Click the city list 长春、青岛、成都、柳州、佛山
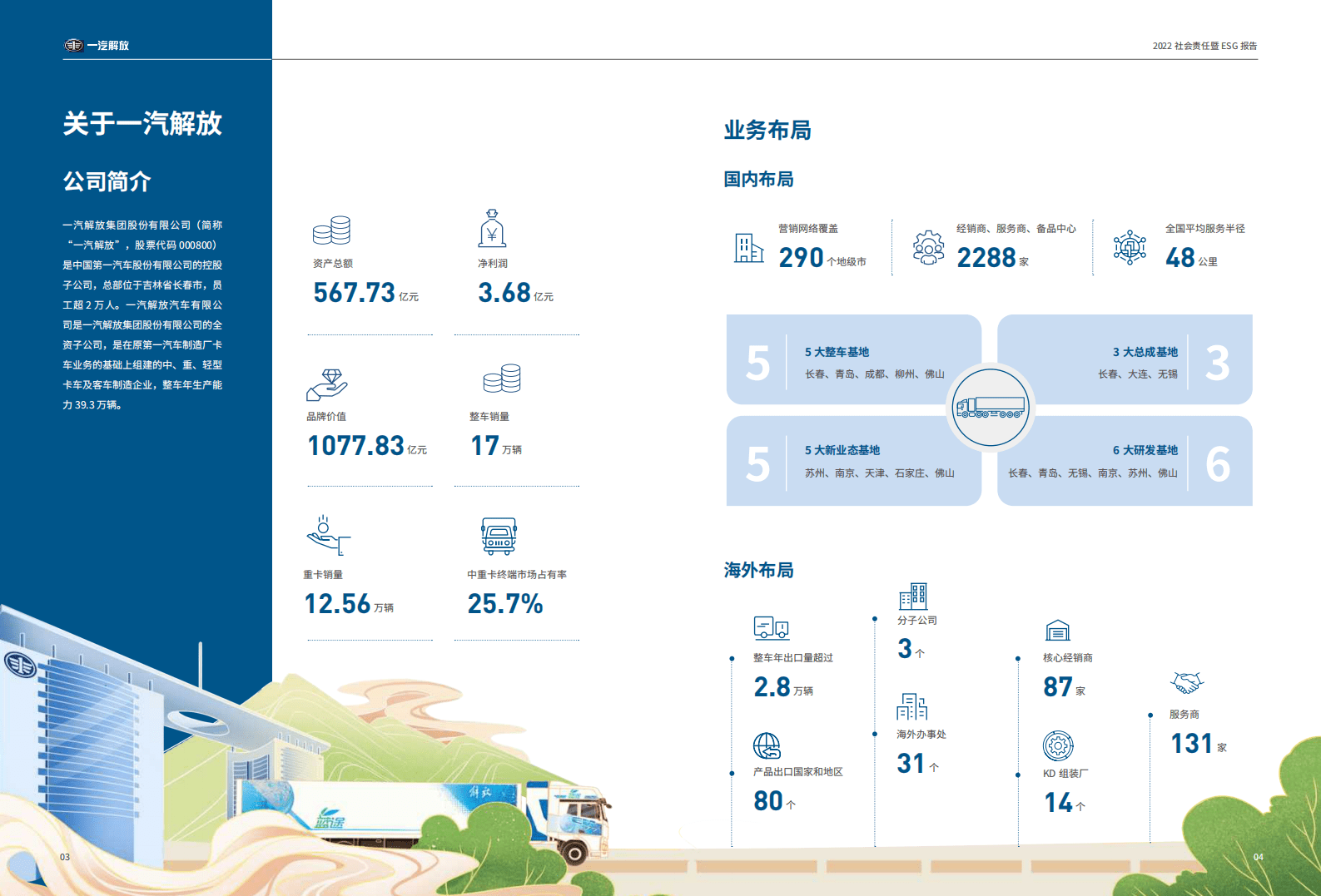Screen dimensions: 1321x896 click(x=875, y=374)
